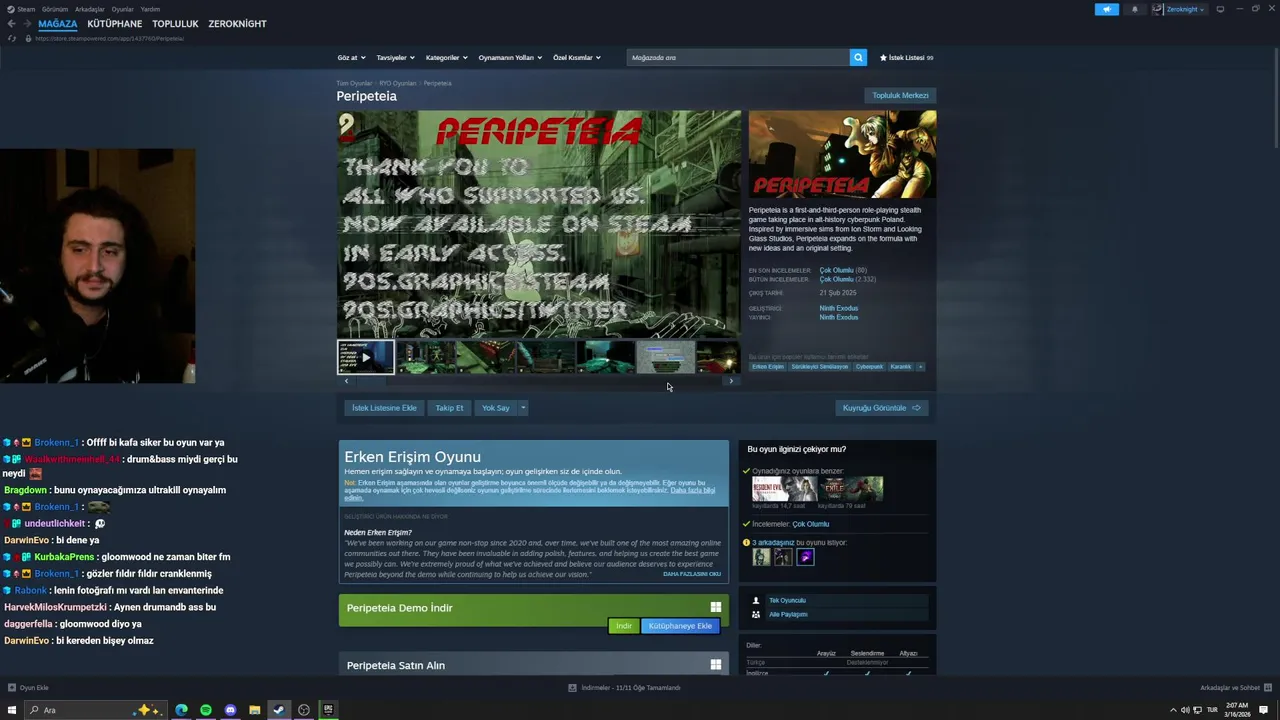Click the Tek Oyunculu person icon

click(x=756, y=600)
